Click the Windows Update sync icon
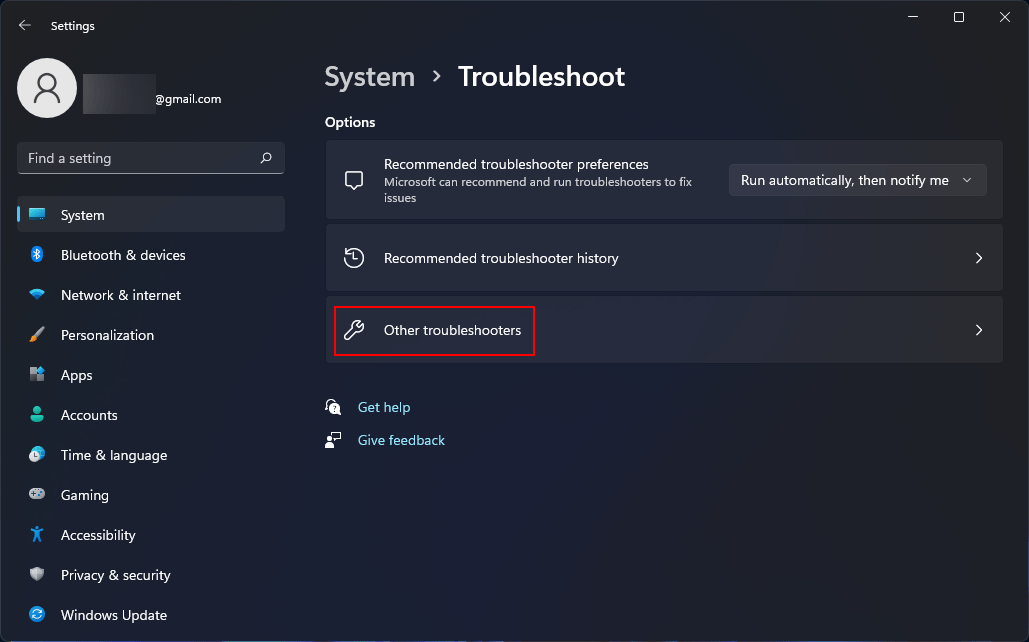Viewport: 1029px width, 642px height. click(x=37, y=615)
